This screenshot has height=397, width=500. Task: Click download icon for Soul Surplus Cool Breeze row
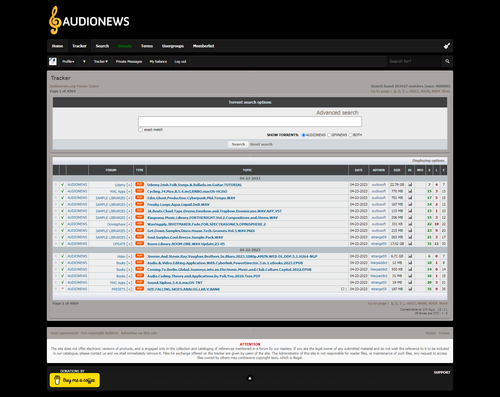(410, 237)
